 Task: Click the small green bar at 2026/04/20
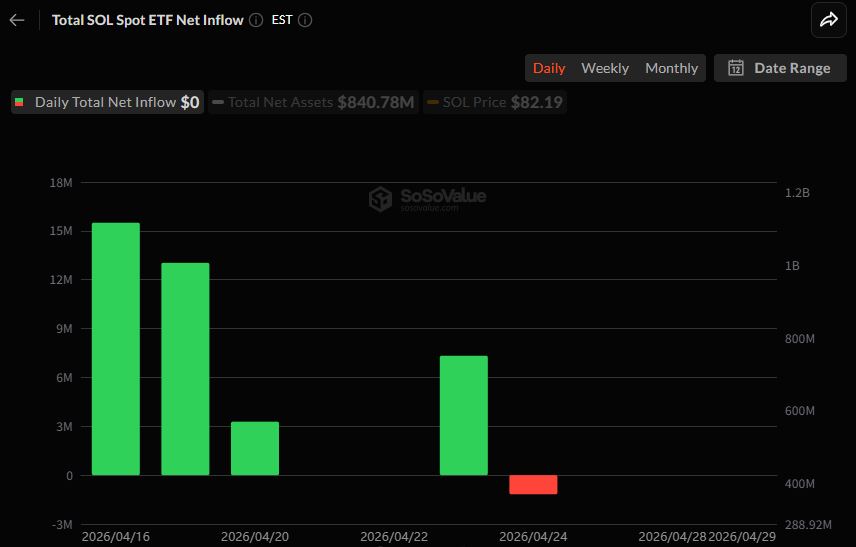pyautogui.click(x=255, y=448)
